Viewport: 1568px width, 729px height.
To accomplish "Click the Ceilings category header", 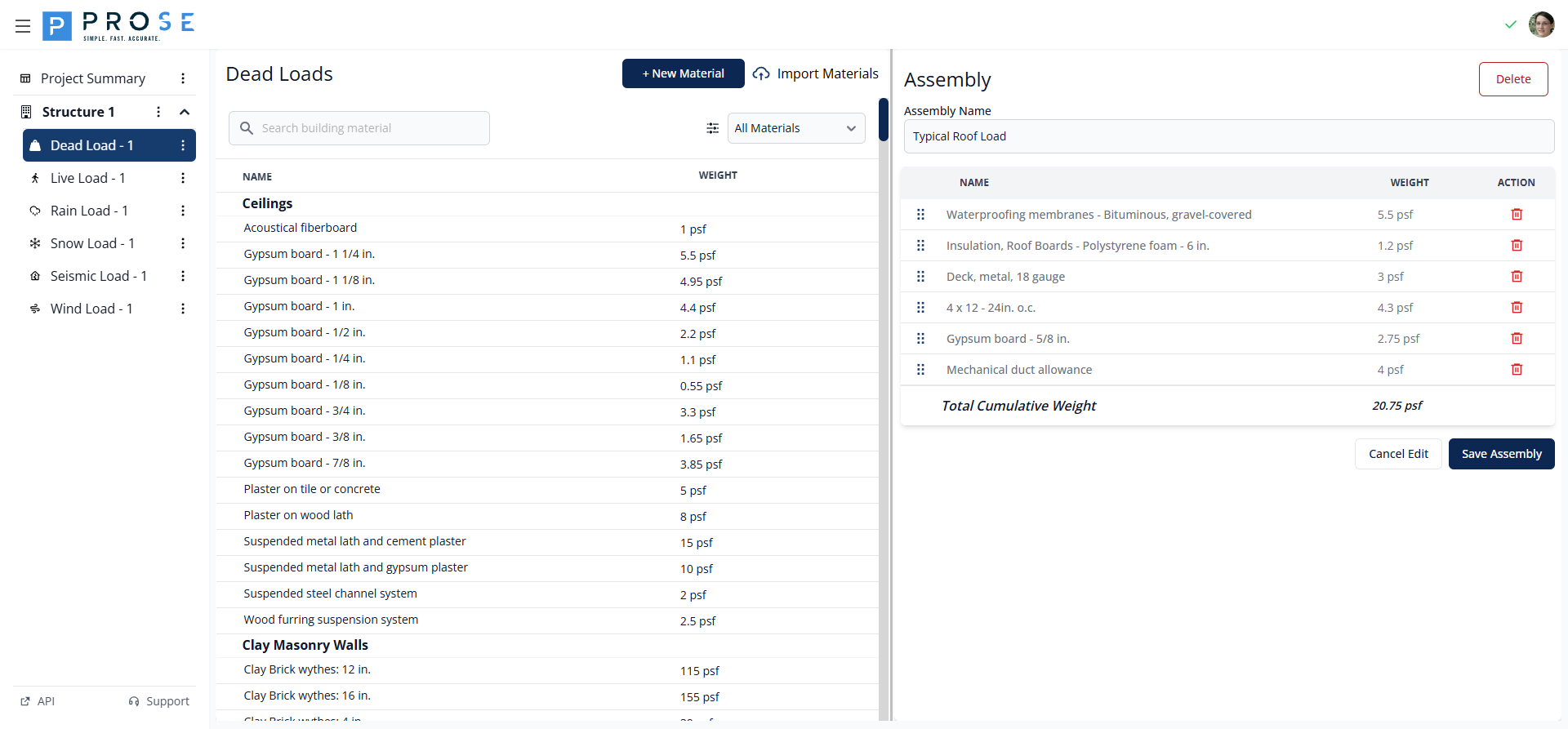I will (x=267, y=203).
